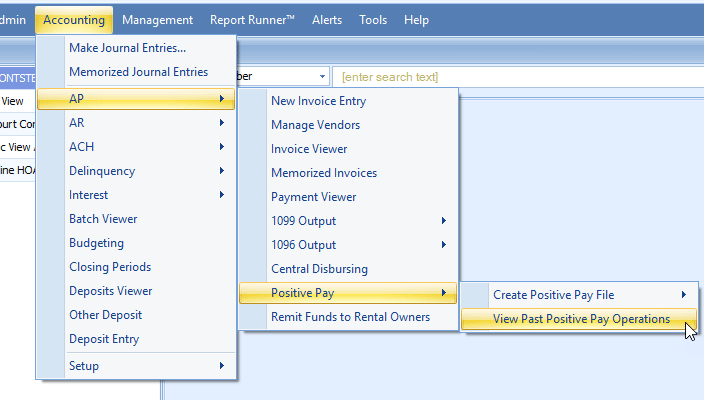Image resolution: width=704 pixels, height=400 pixels.
Task: Open the Alerts menu
Action: tap(327, 20)
